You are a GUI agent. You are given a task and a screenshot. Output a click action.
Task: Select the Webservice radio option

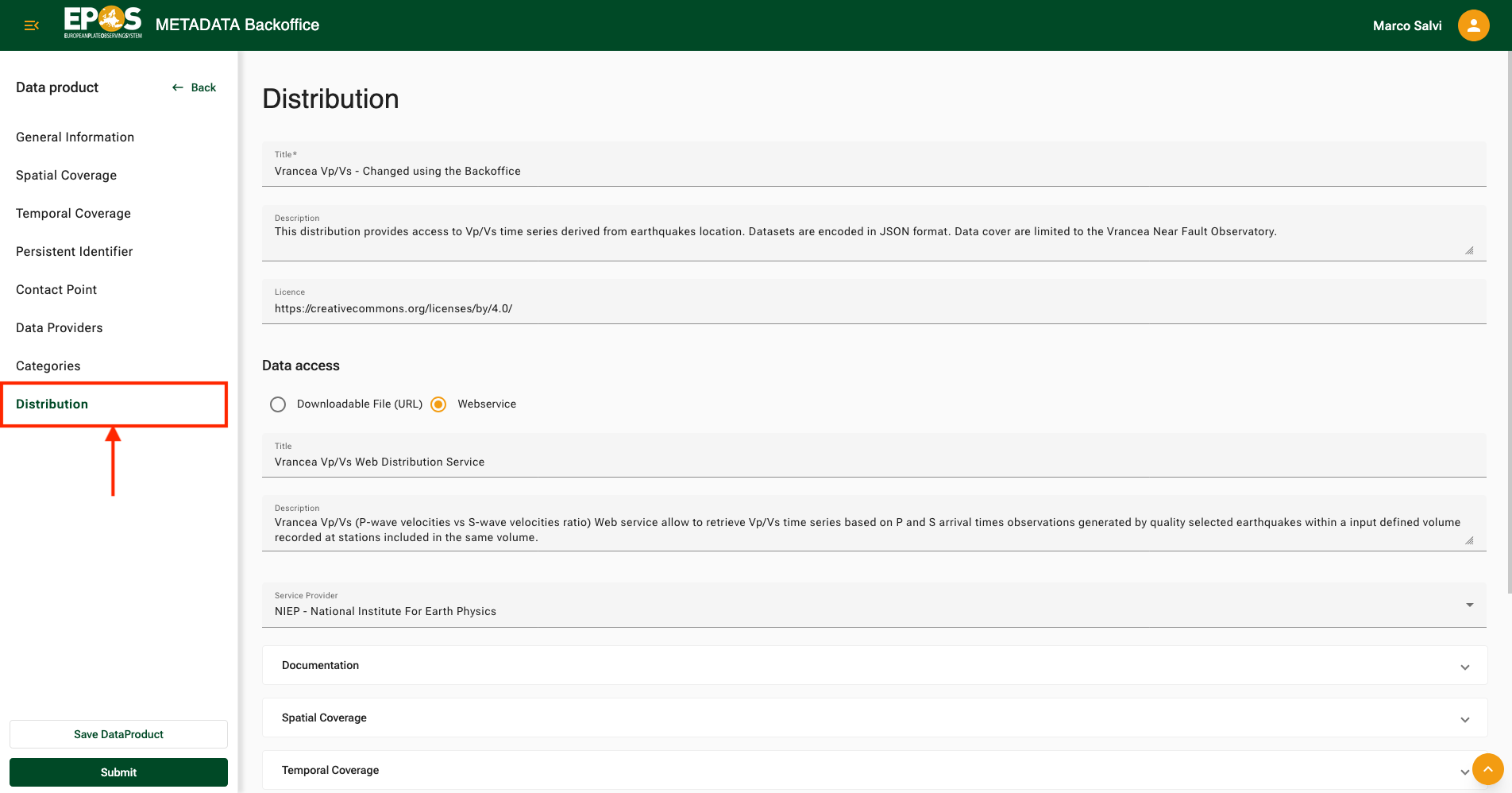(x=438, y=404)
